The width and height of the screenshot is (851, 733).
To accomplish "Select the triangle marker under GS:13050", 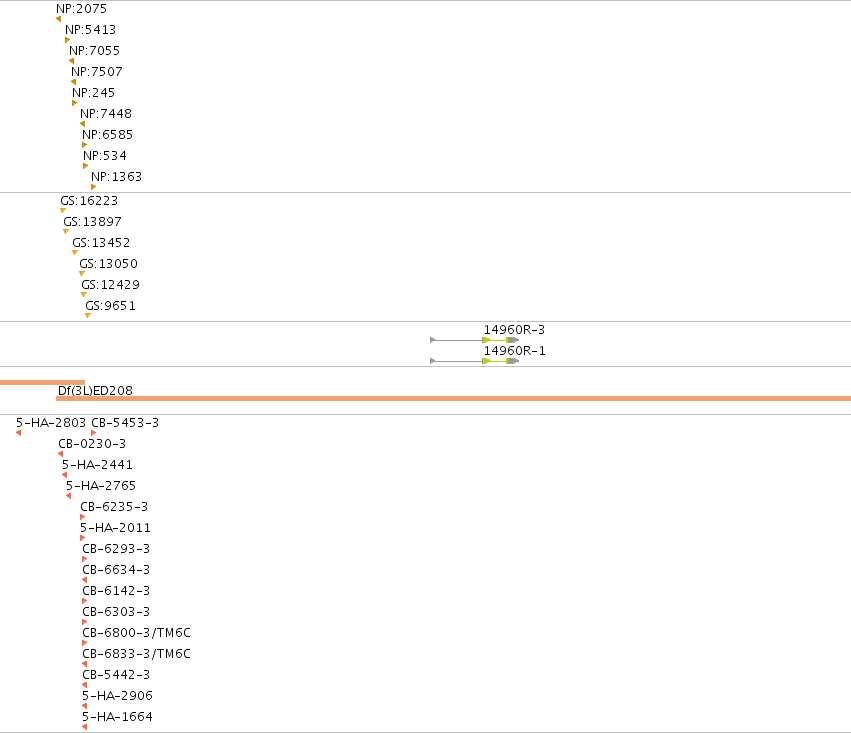I will point(82,274).
